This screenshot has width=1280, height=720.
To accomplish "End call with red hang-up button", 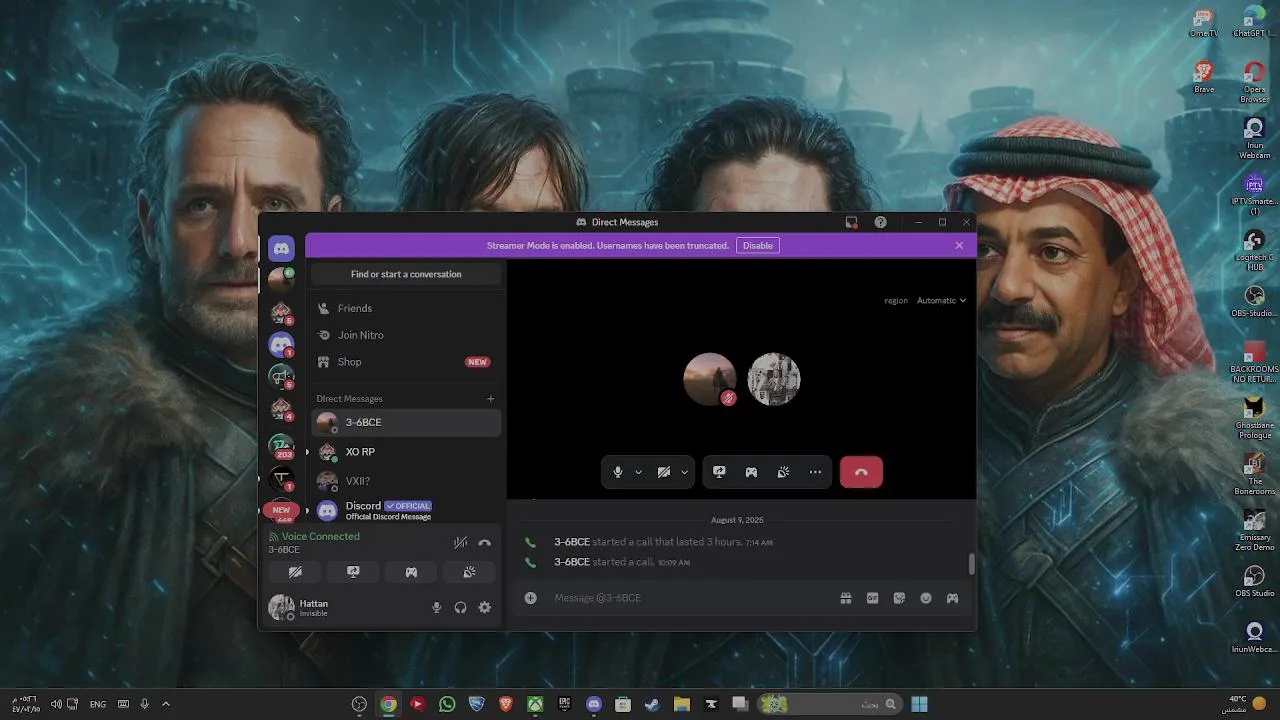I will [861, 472].
